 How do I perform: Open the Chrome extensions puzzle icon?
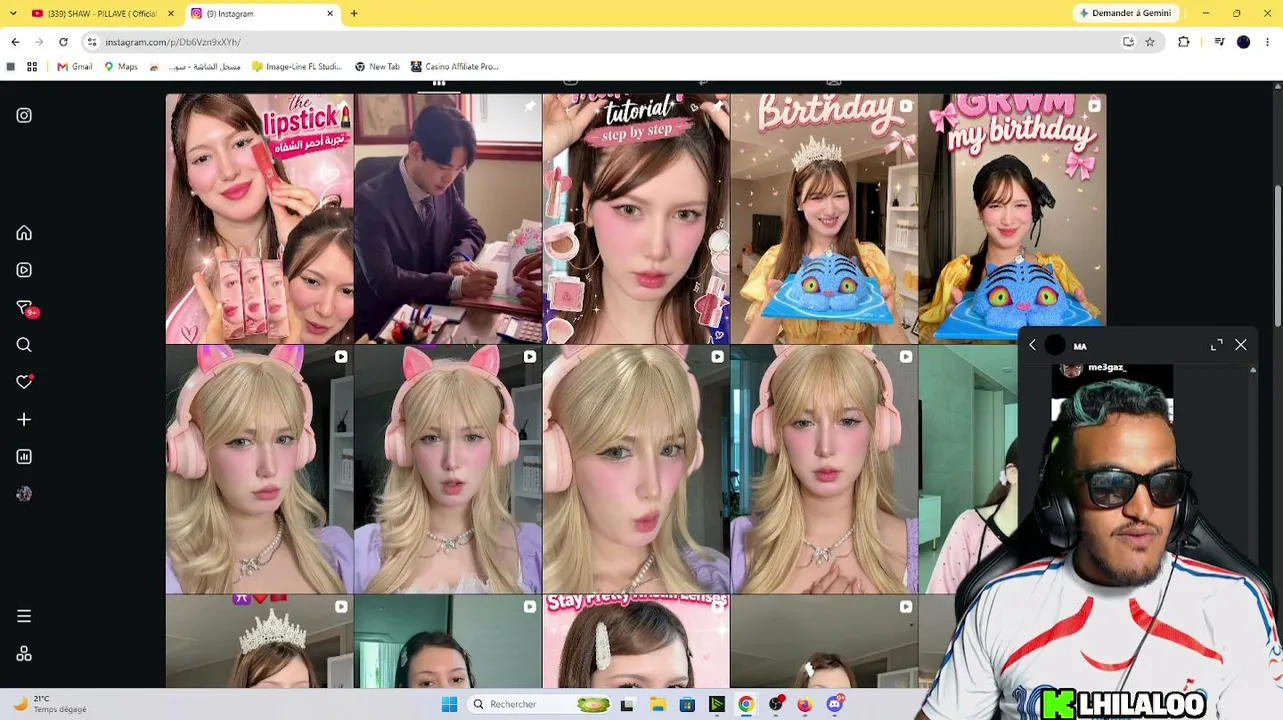tap(1184, 42)
